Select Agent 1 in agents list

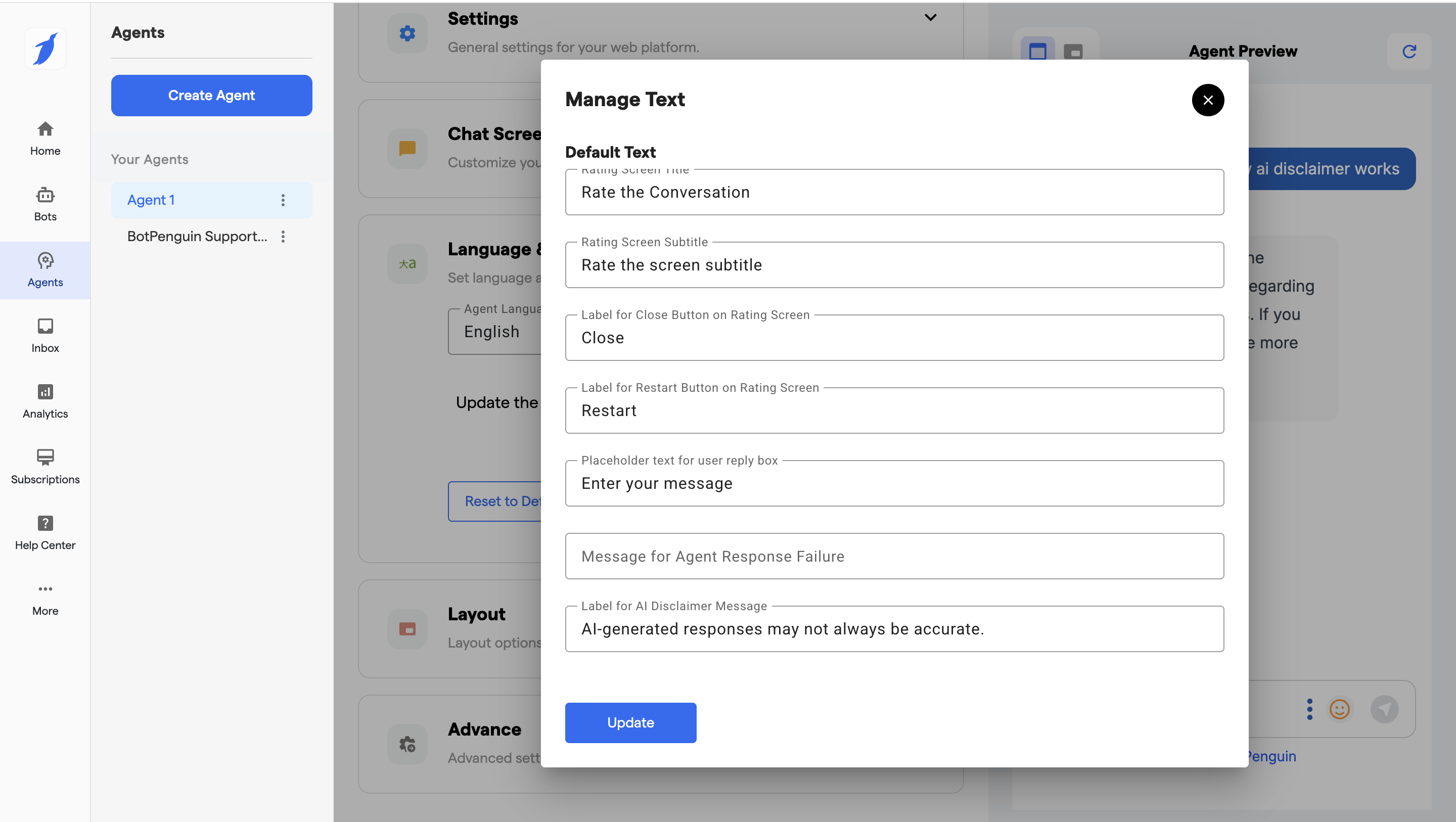click(151, 200)
